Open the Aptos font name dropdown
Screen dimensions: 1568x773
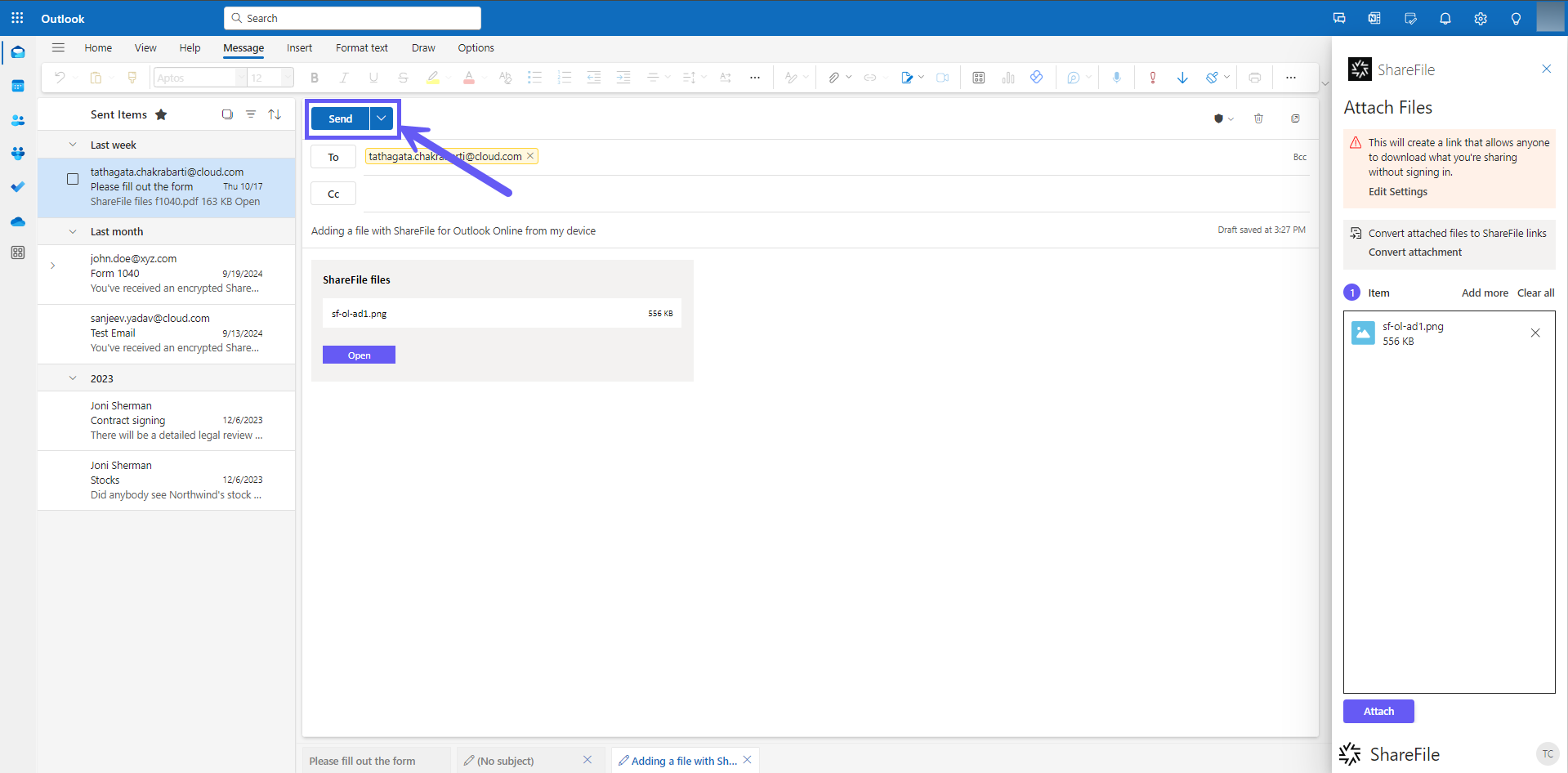coord(240,78)
